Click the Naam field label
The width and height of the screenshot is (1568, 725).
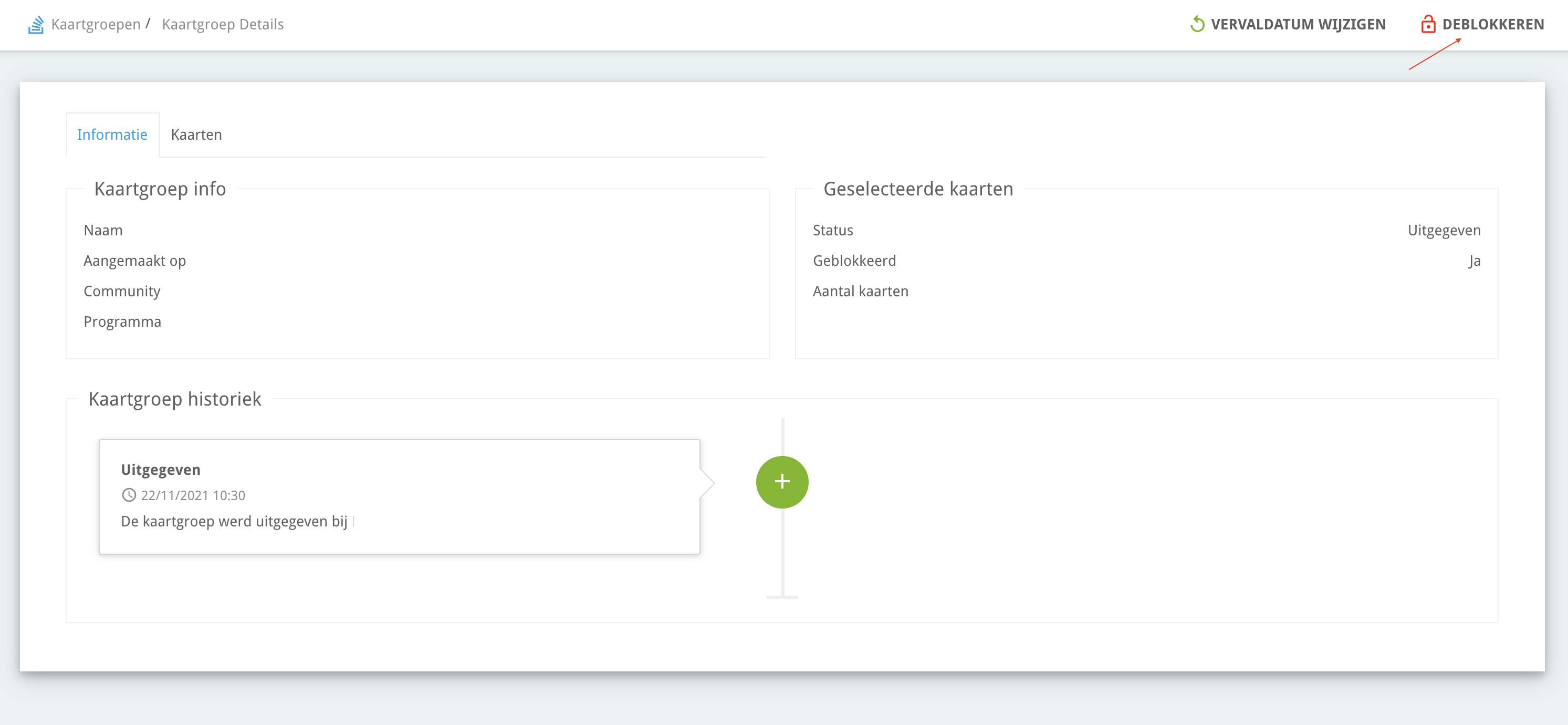pos(103,230)
